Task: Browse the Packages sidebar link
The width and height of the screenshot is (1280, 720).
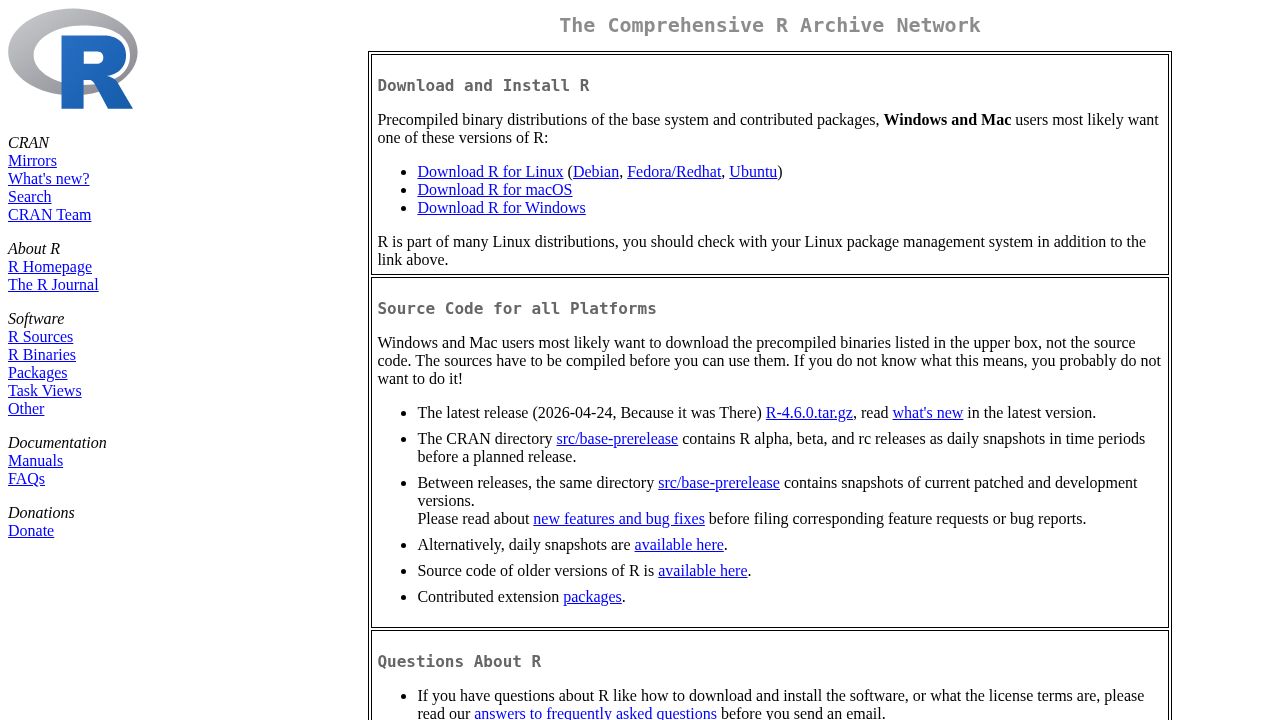Action: pos(37,373)
